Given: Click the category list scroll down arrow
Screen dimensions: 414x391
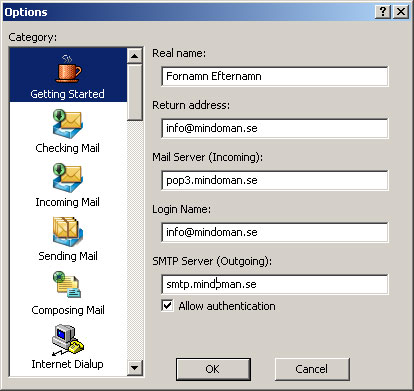Looking at the screenshot, I should click(x=135, y=368).
